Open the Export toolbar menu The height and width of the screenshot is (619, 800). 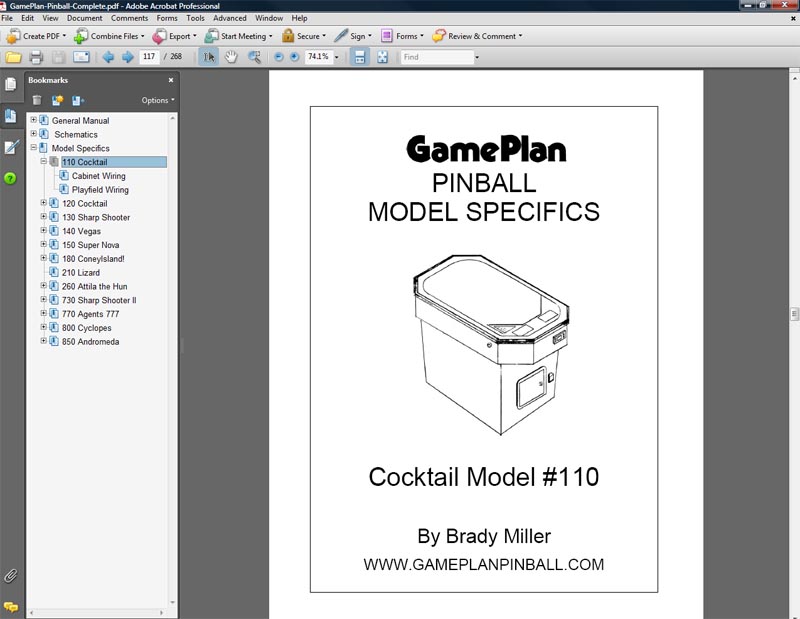pyautogui.click(x=175, y=36)
